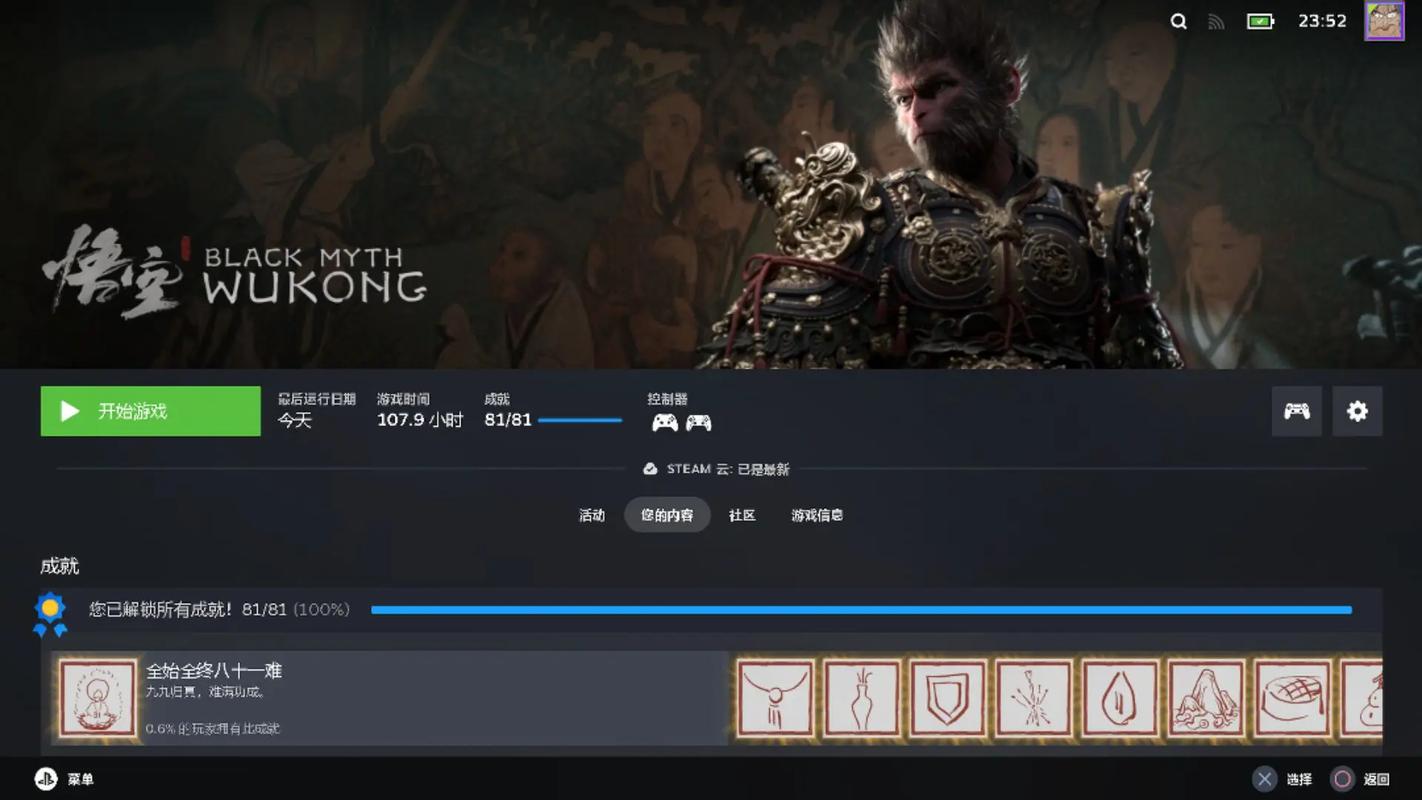This screenshot has height=800, width=1422.
Task: Open controller settings gamepad button
Action: coord(1297,411)
